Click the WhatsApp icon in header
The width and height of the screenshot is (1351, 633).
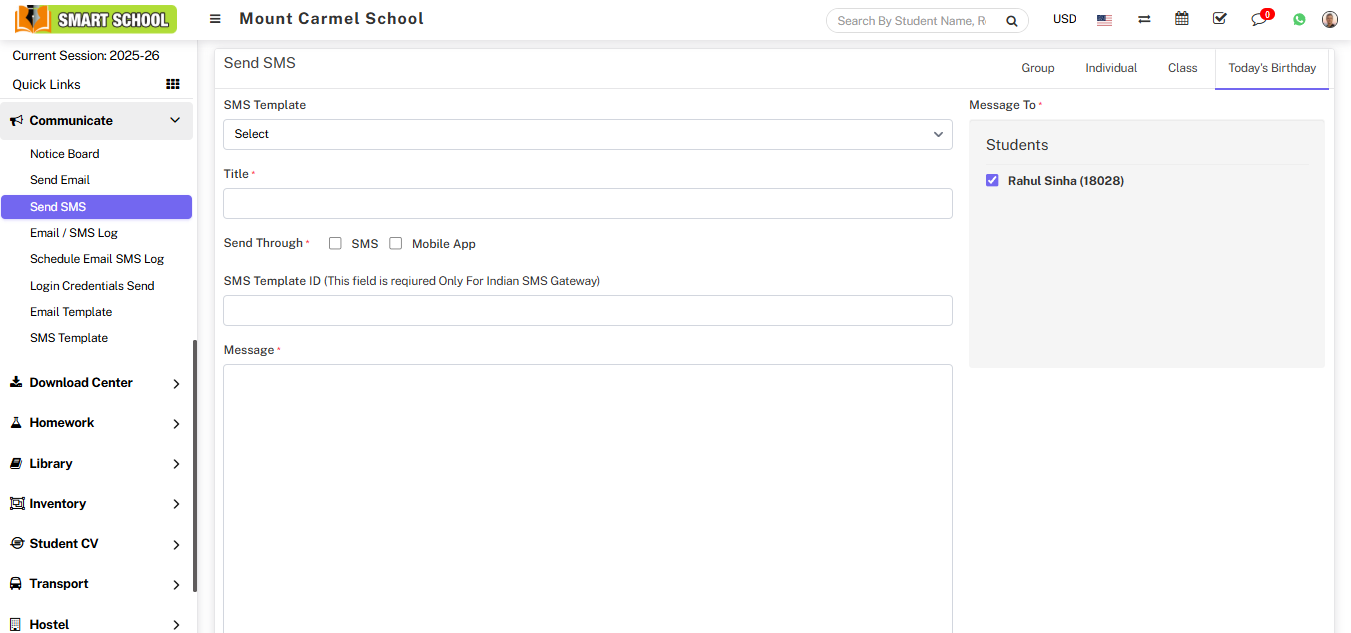(x=1299, y=19)
